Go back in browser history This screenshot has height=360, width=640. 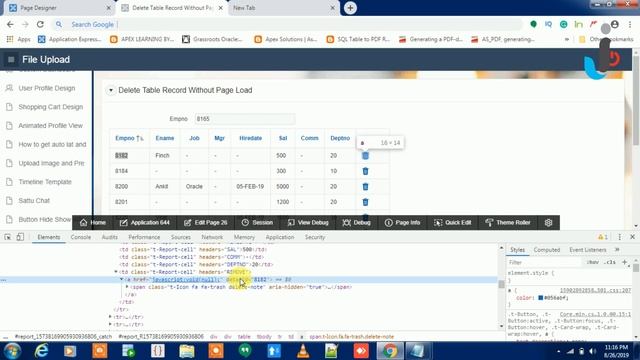pos(10,24)
